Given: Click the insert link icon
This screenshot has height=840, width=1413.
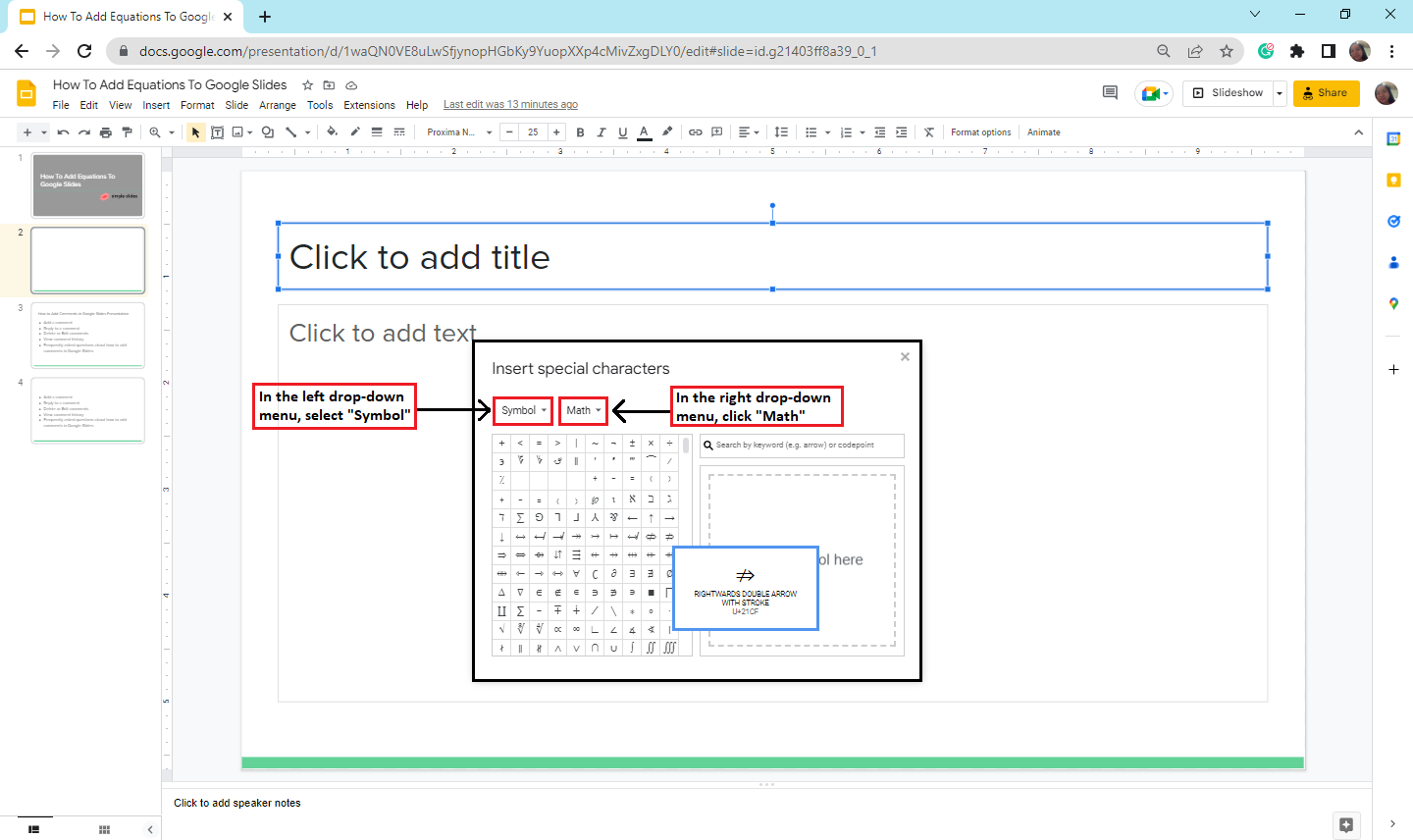Looking at the screenshot, I should (695, 132).
